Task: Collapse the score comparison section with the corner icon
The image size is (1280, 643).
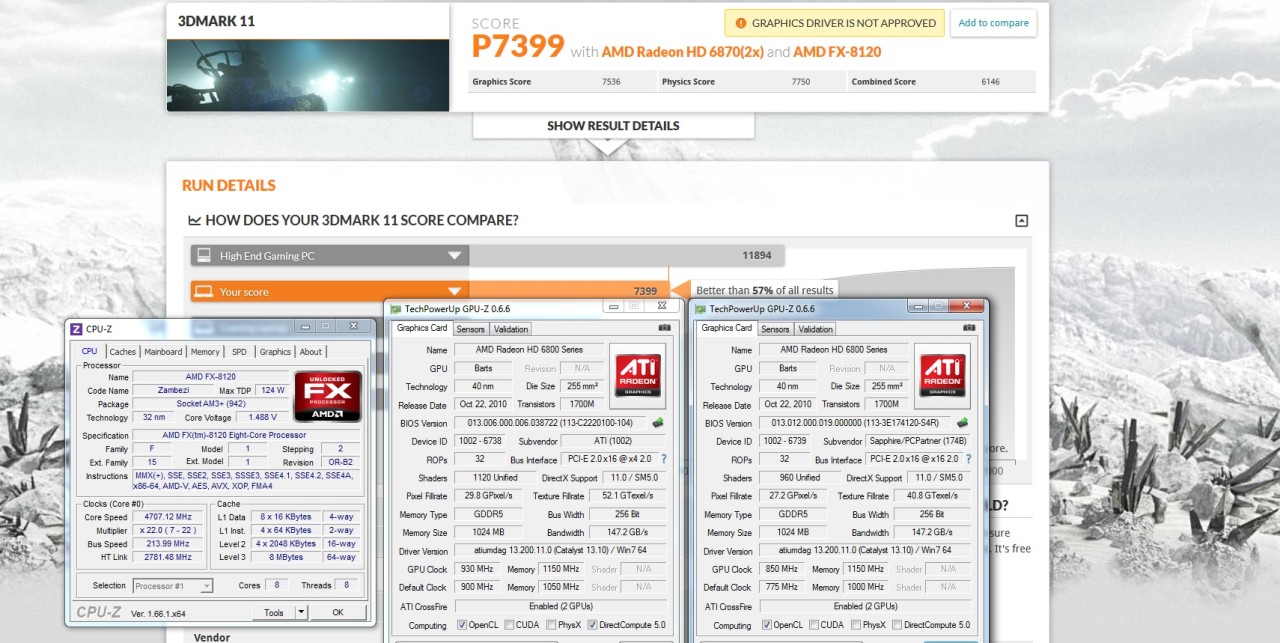Action: click(1021, 221)
